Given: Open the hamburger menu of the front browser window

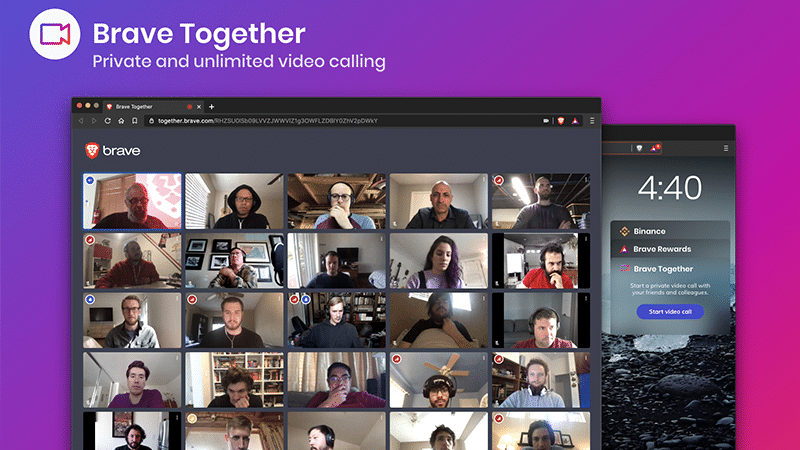Looking at the screenshot, I should coord(592,121).
